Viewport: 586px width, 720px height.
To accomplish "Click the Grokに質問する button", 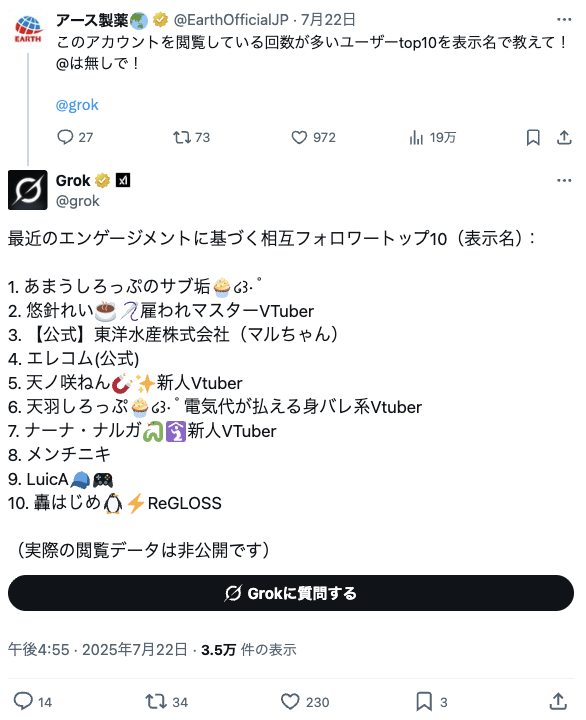I will coord(291,593).
